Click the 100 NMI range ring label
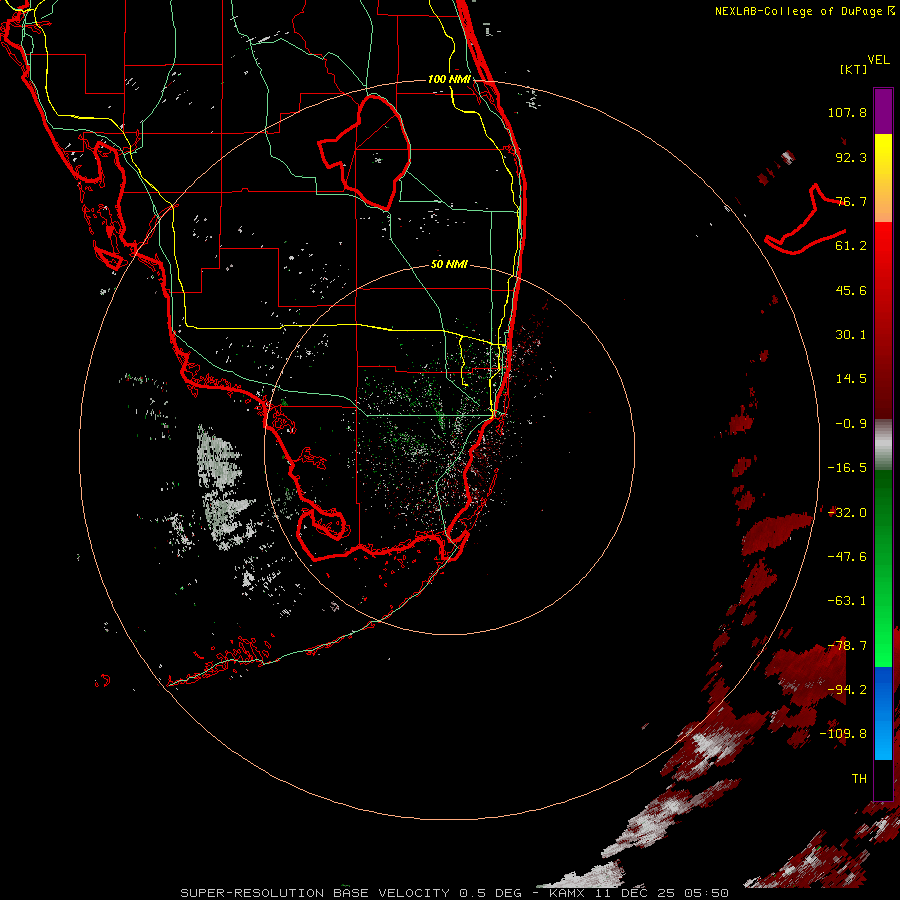 point(449,79)
